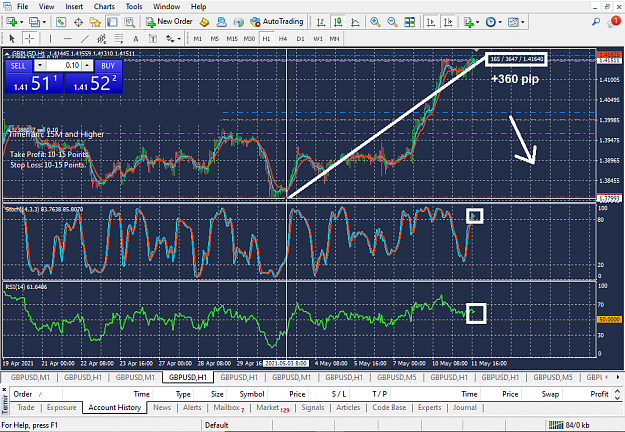Open the notification bubble showing 1
Image resolution: width=625 pixels, height=432 pixels.
tap(614, 22)
